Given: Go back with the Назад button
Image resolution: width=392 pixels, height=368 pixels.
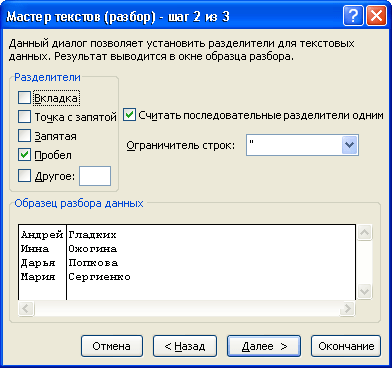Looking at the screenshot, I should [x=185, y=346].
